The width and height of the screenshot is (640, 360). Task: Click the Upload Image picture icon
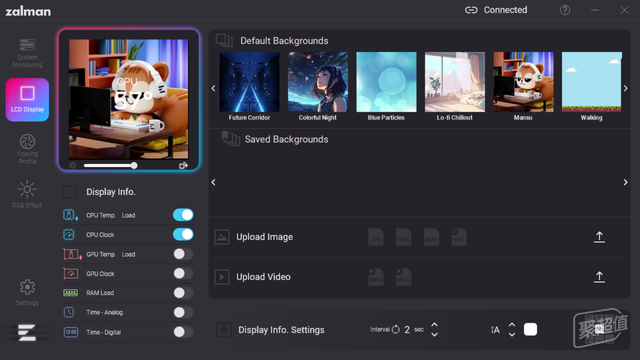(x=222, y=237)
